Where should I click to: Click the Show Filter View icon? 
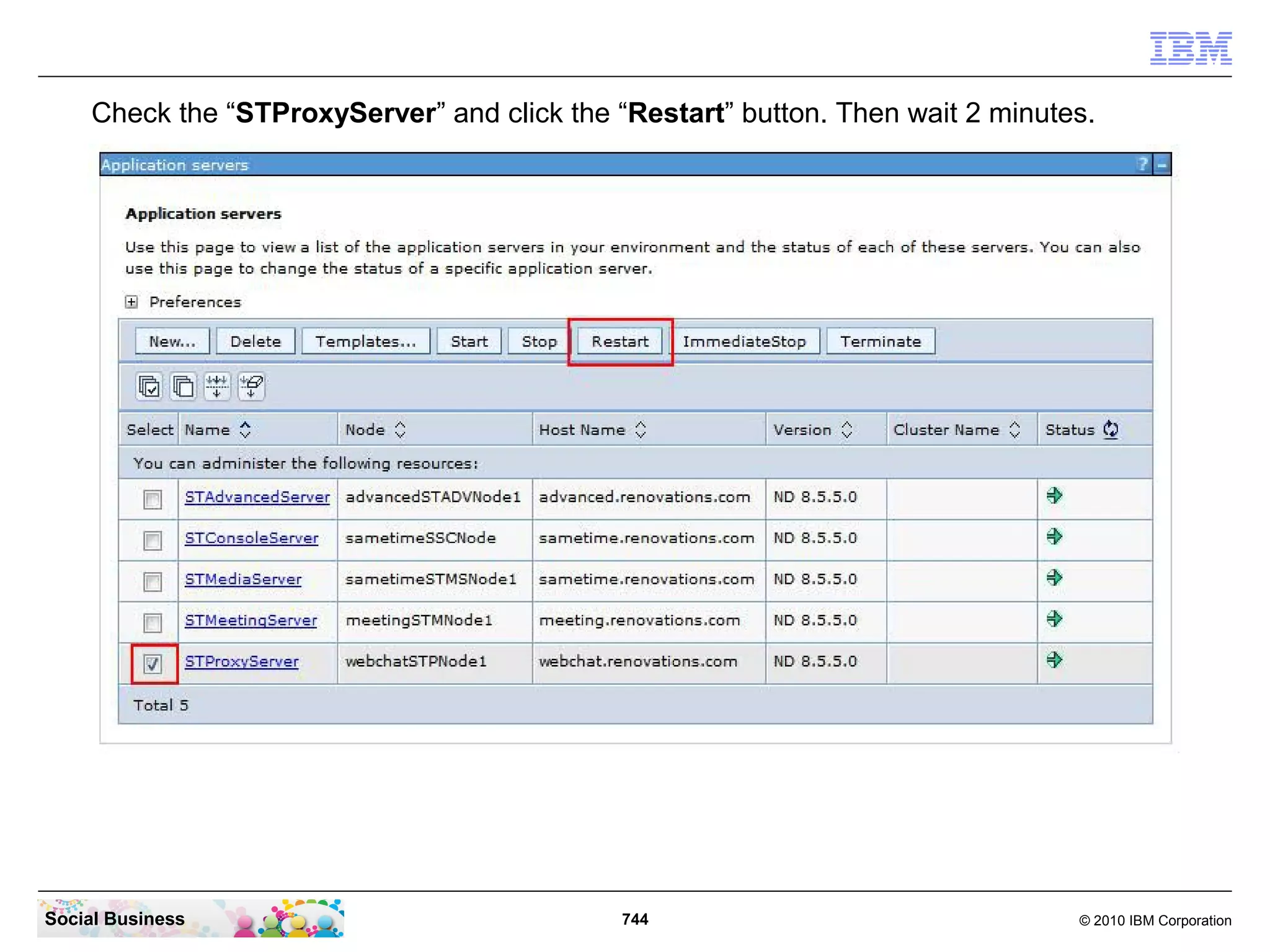[217, 387]
